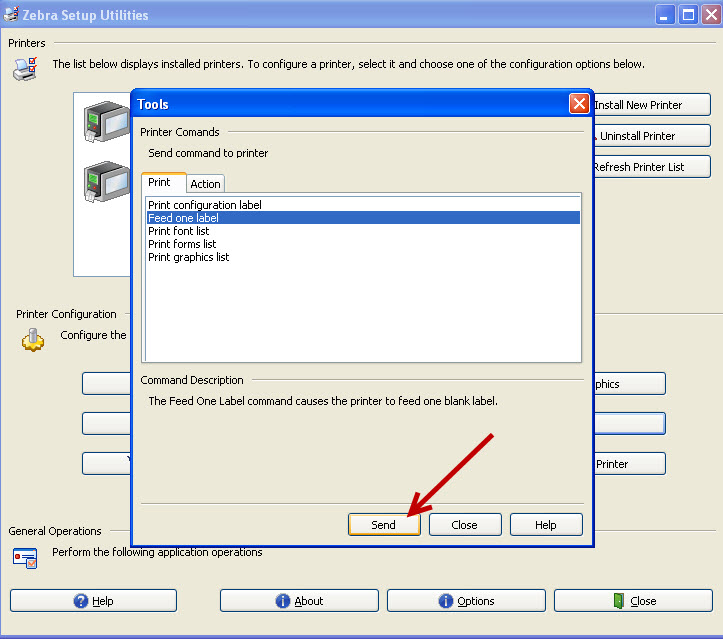Click Refresh Printer List button

[650, 167]
